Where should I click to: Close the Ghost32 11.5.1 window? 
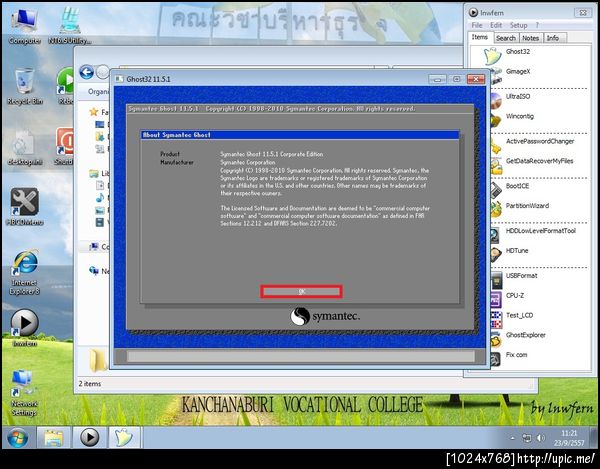(x=476, y=79)
